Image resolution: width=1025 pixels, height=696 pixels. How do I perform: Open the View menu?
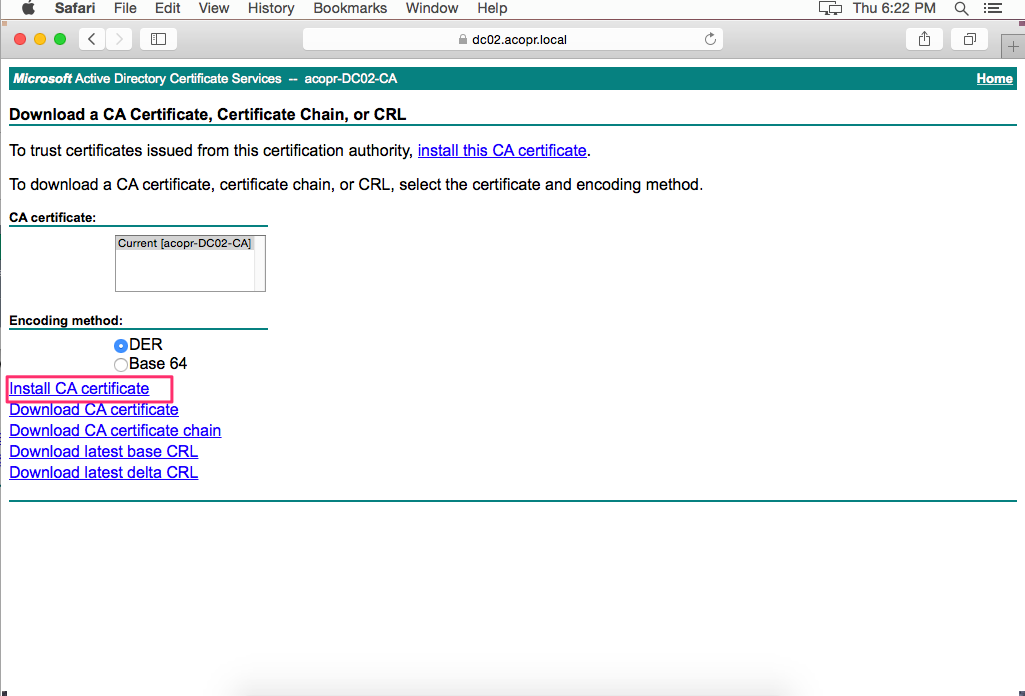tap(214, 8)
